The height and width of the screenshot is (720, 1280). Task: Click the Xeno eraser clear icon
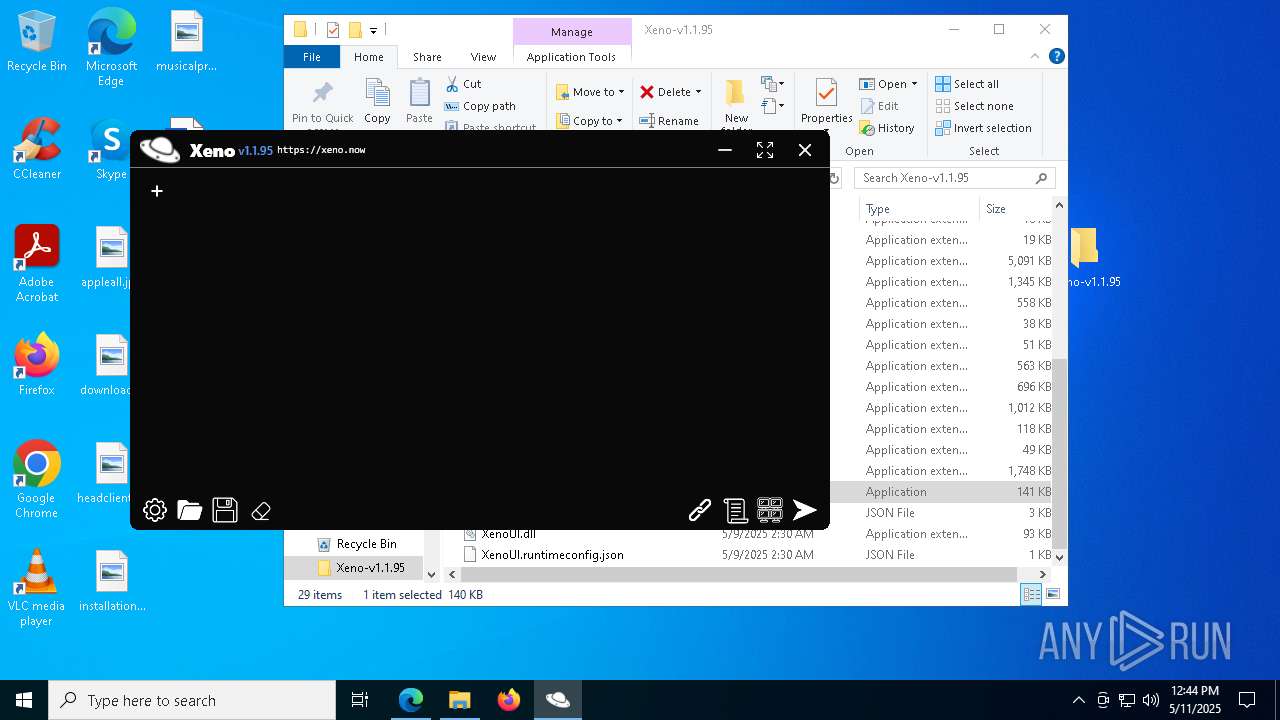261,511
